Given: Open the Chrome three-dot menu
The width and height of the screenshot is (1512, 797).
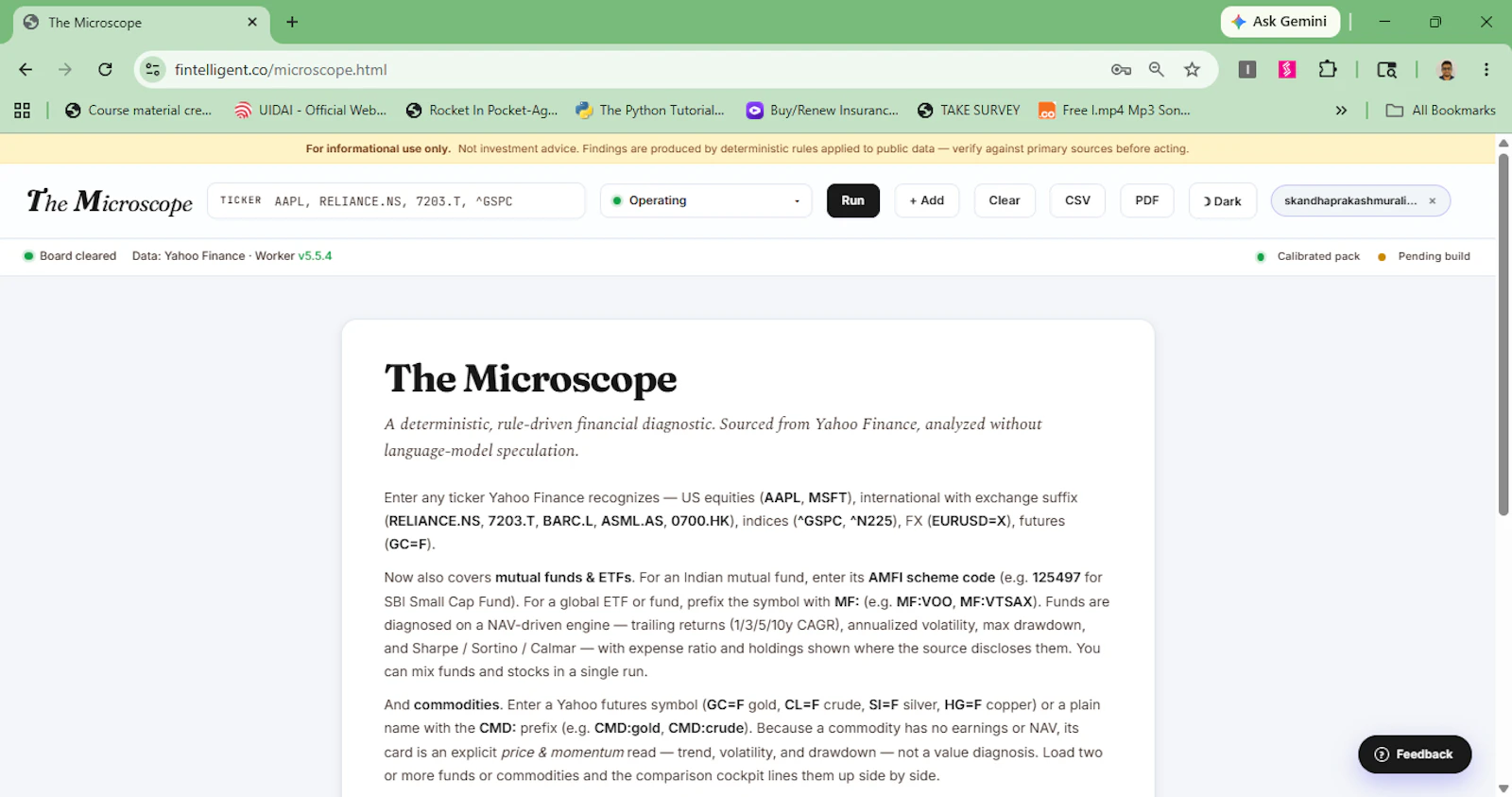Looking at the screenshot, I should (x=1486, y=69).
